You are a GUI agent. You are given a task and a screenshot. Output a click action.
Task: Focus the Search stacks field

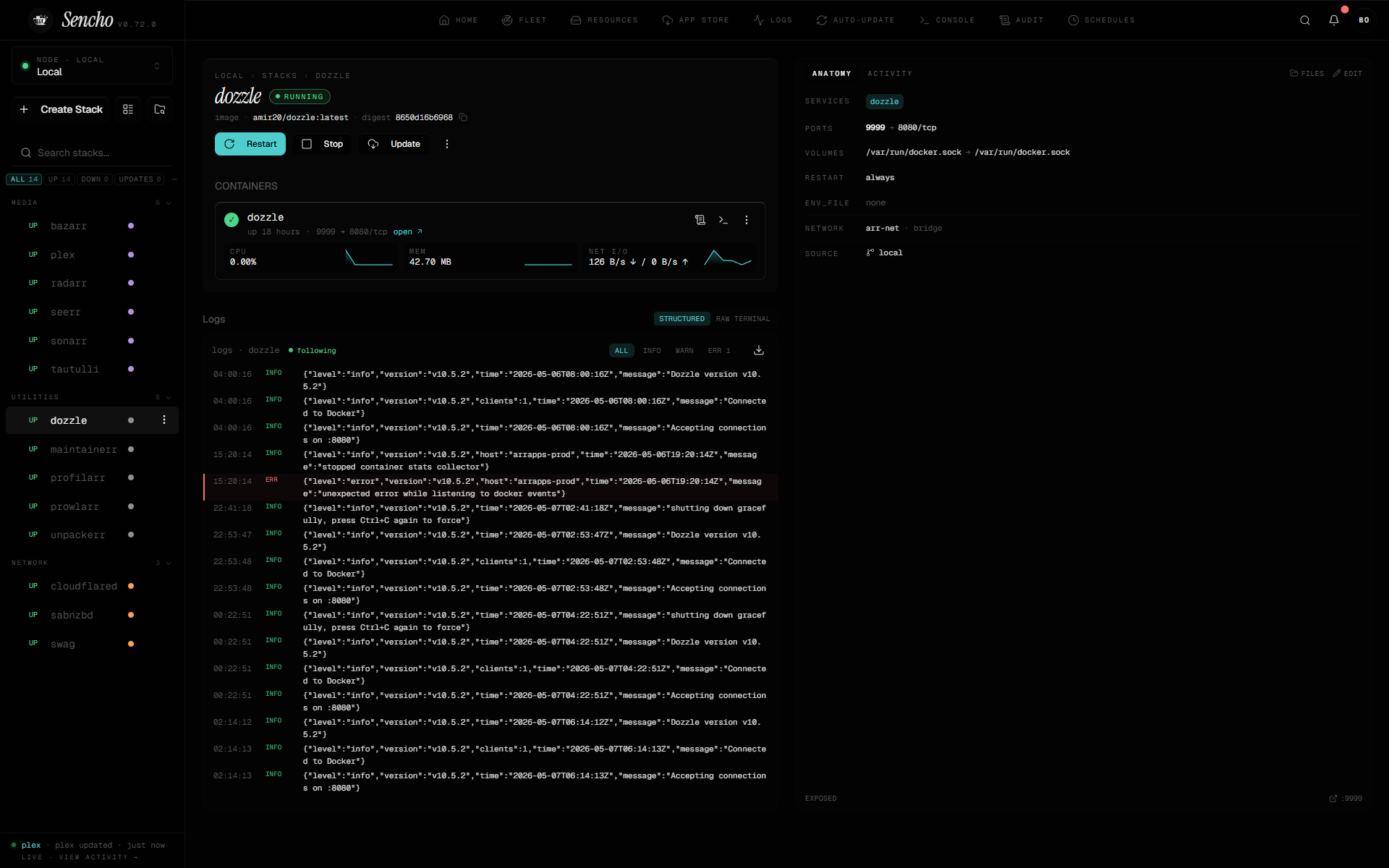[92, 153]
